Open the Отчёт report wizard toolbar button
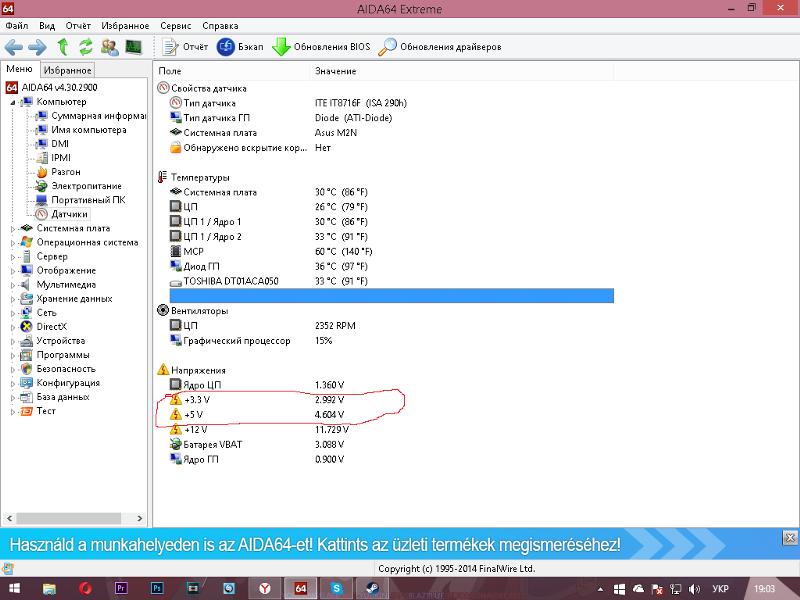The height and width of the screenshot is (600, 800). [185, 47]
